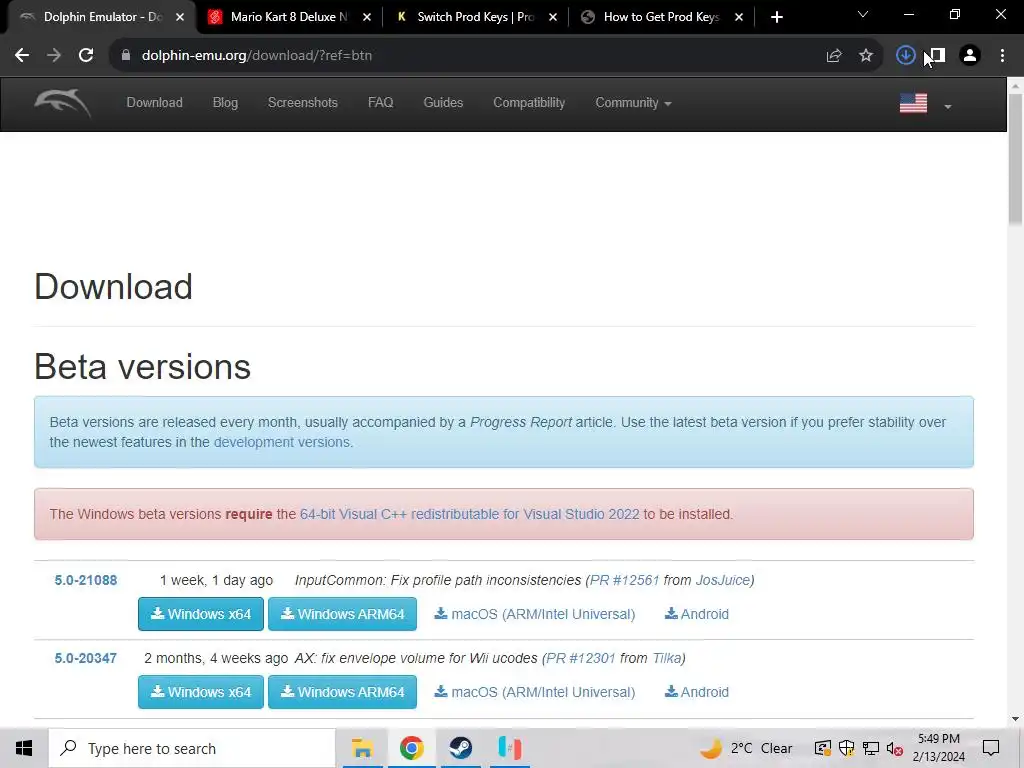Screen dimensions: 1024x768
Task: Download 5.0-20347 Android build
Action: (x=697, y=692)
